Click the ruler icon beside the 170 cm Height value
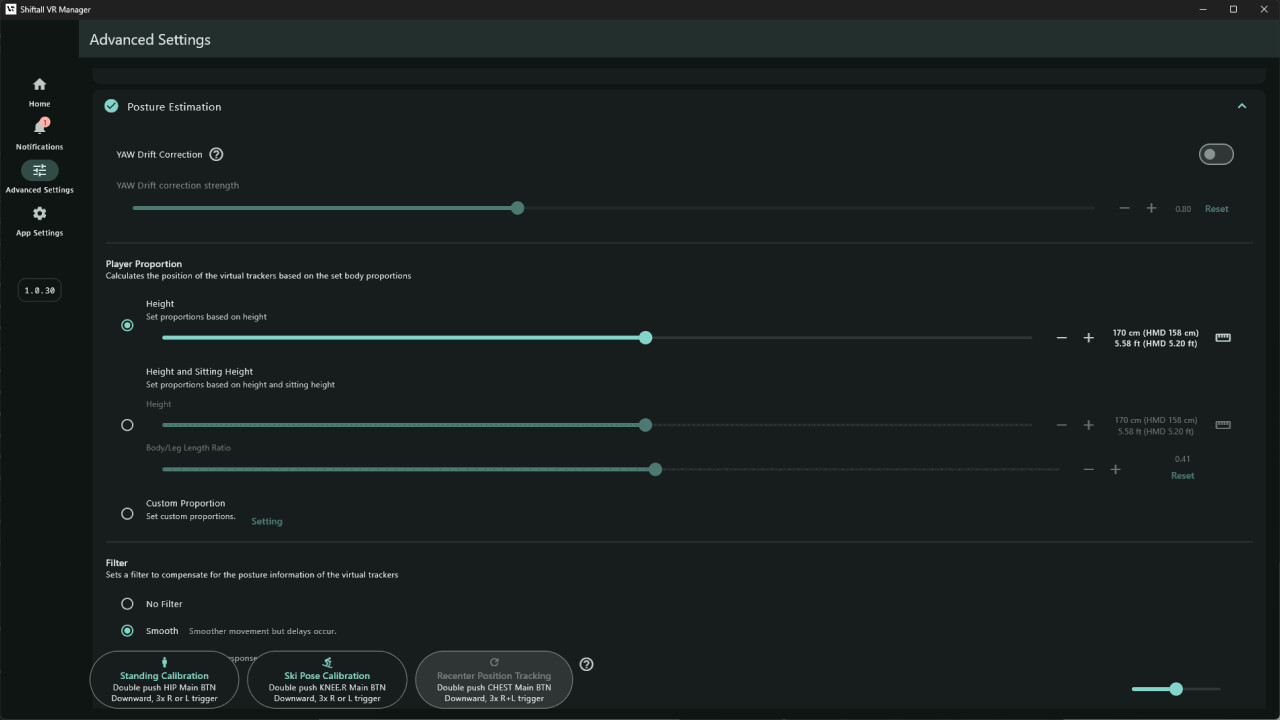This screenshot has height=720, width=1280. (x=1222, y=337)
